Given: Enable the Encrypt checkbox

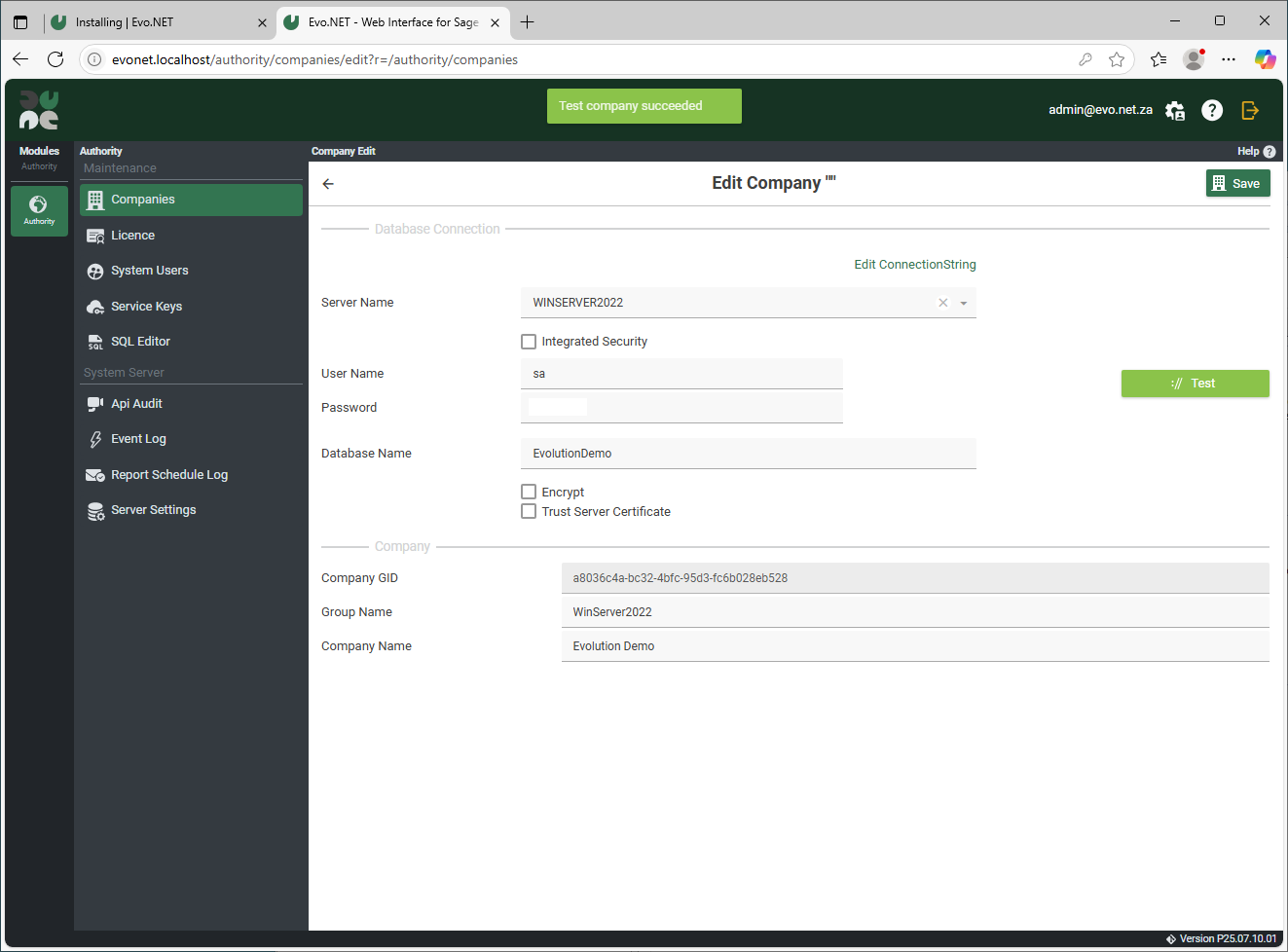Looking at the screenshot, I should click(529, 493).
